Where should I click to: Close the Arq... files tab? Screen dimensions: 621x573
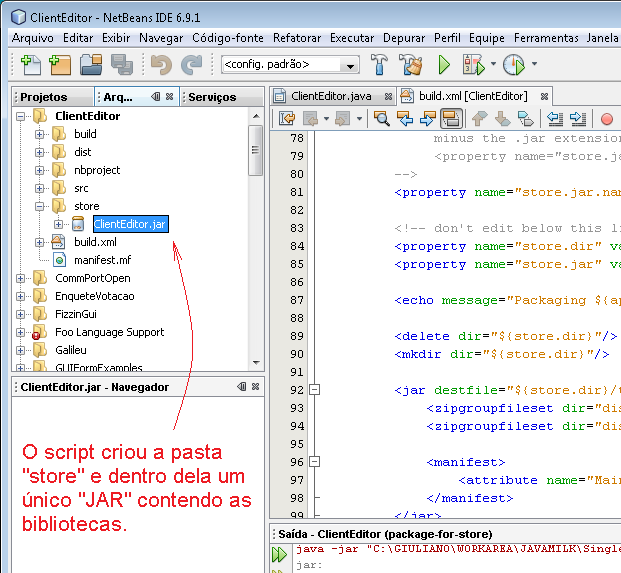[170, 96]
